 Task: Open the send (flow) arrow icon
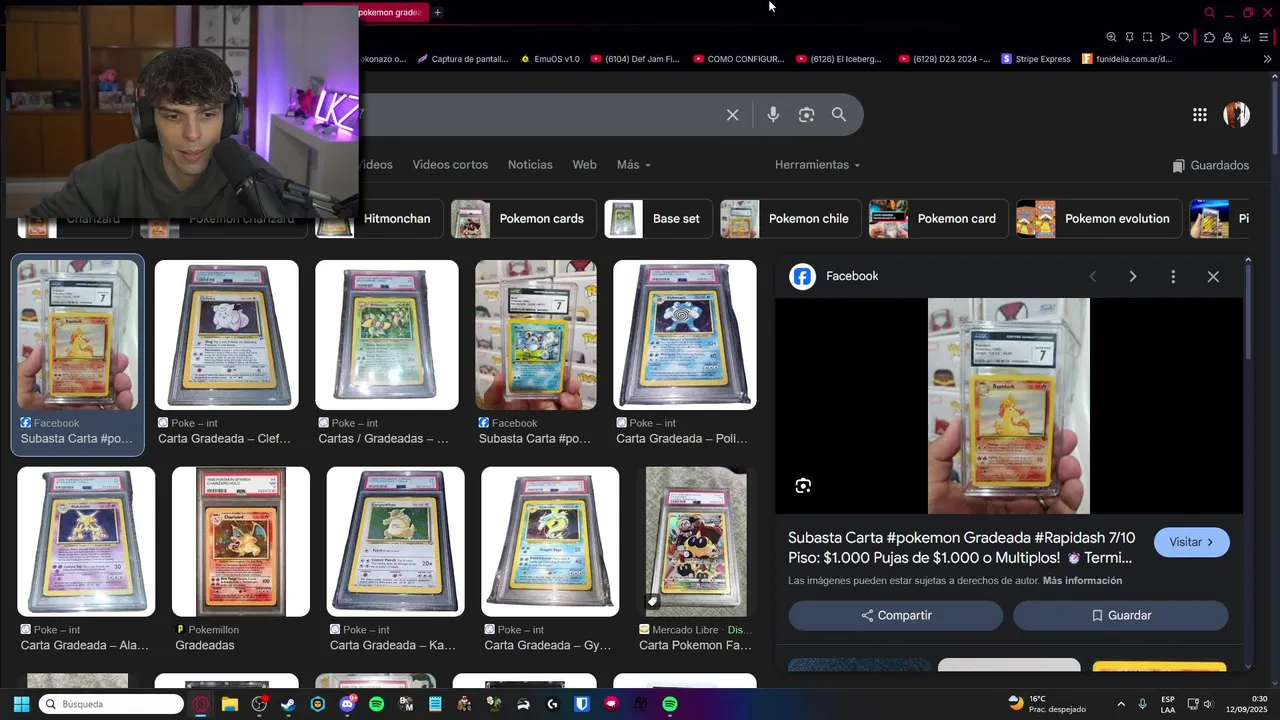(1165, 37)
